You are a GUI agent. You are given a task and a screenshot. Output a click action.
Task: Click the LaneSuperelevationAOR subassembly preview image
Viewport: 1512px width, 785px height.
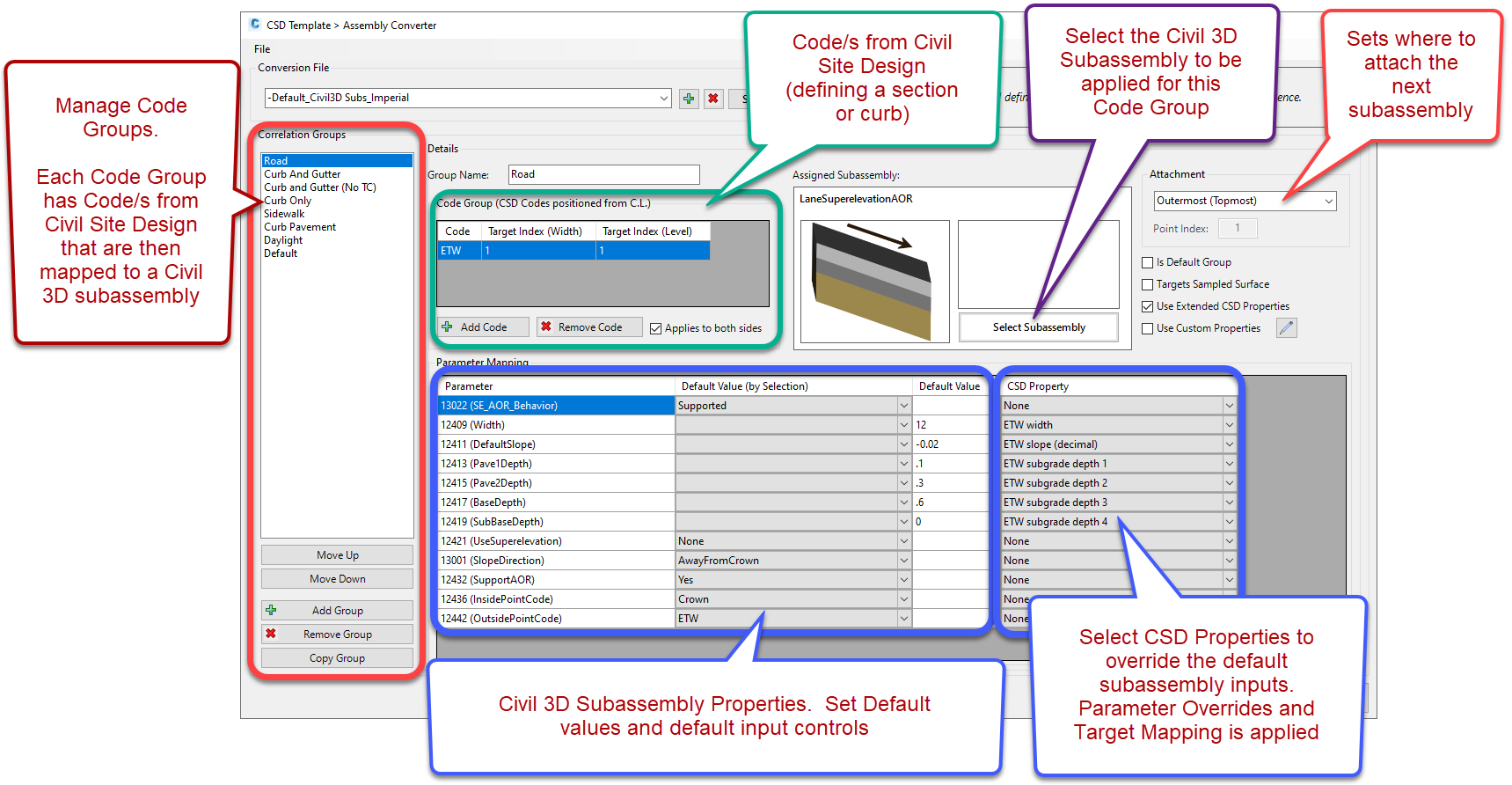click(875, 281)
